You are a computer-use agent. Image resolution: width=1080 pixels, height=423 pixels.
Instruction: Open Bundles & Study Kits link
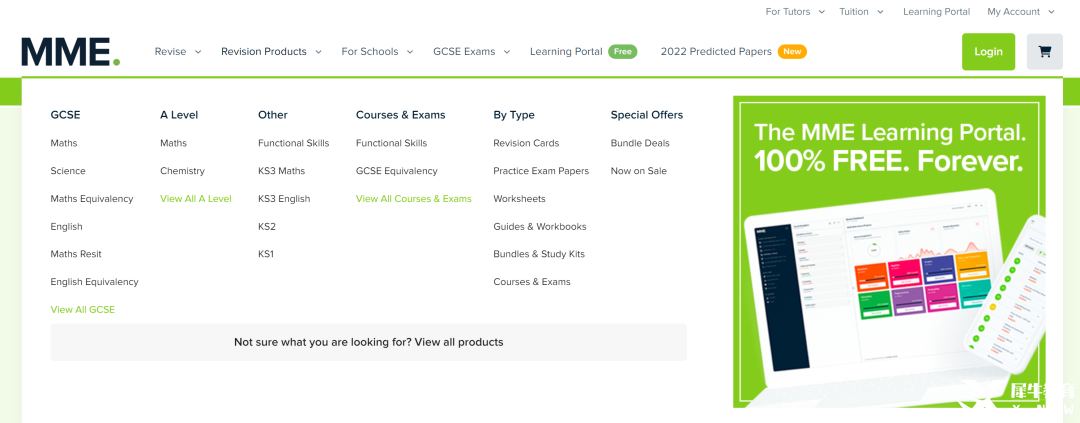pos(539,254)
